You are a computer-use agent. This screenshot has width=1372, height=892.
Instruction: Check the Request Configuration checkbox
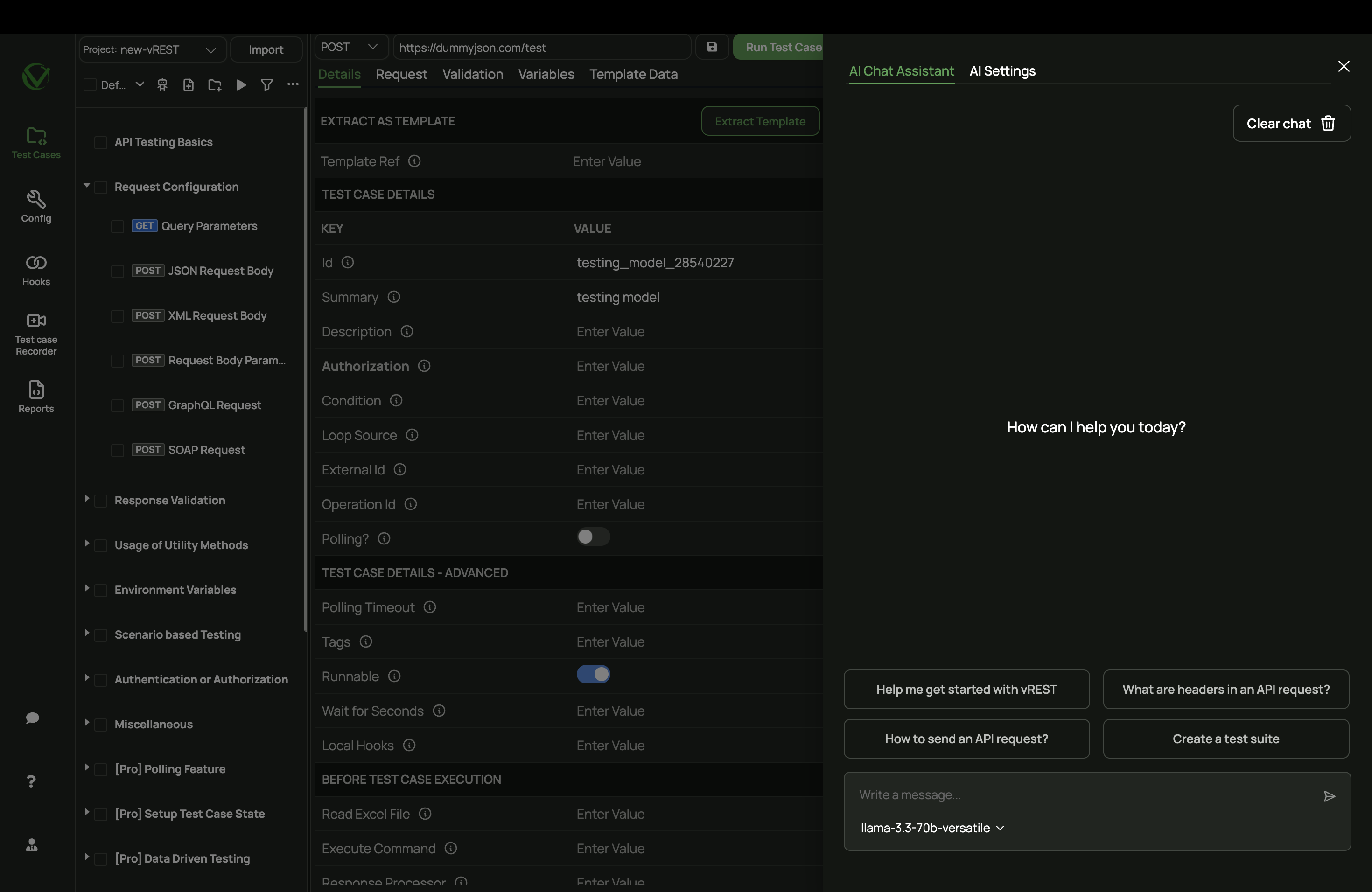[x=101, y=187]
